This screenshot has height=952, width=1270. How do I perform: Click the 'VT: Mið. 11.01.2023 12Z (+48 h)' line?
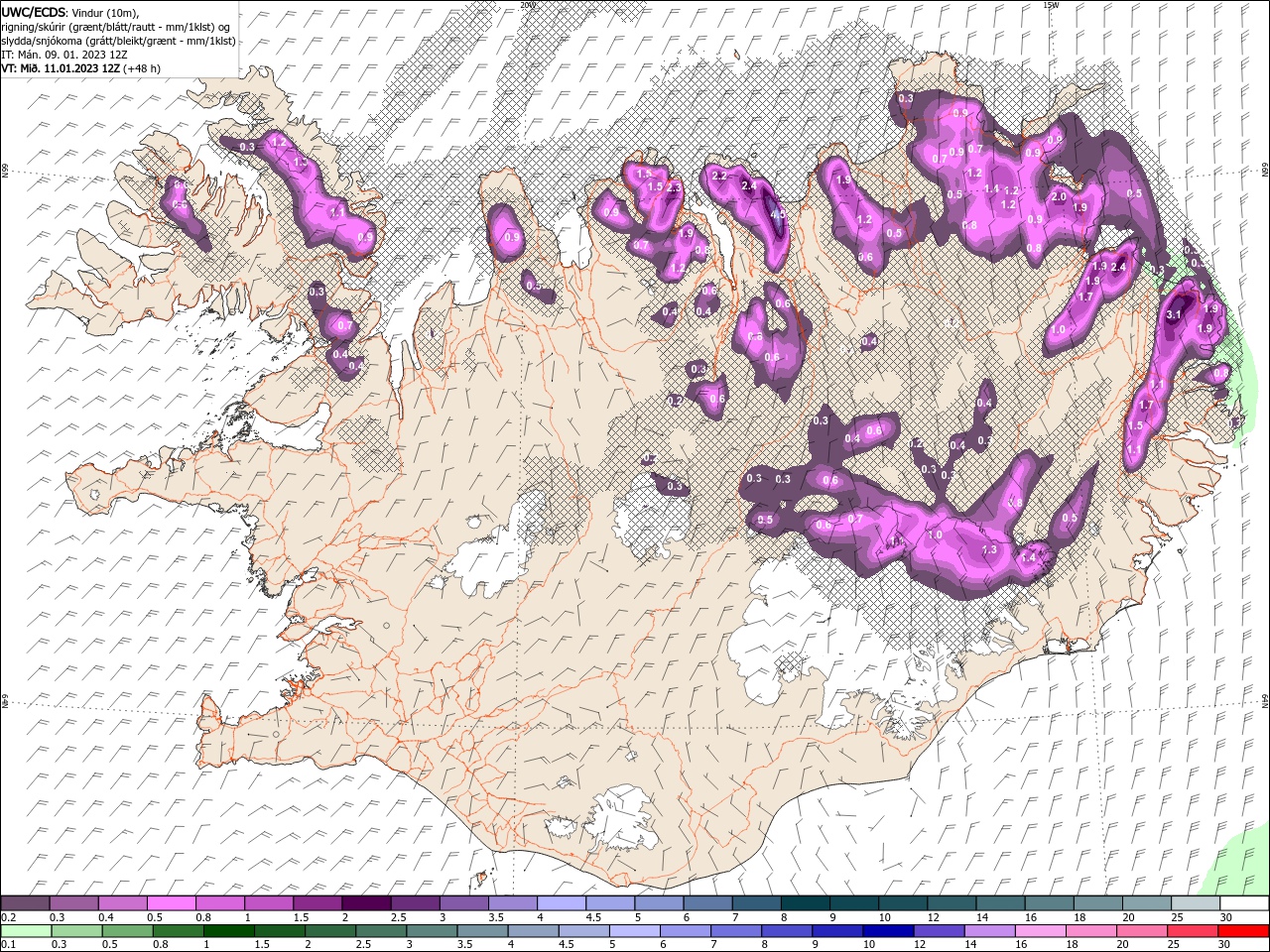coord(81,68)
